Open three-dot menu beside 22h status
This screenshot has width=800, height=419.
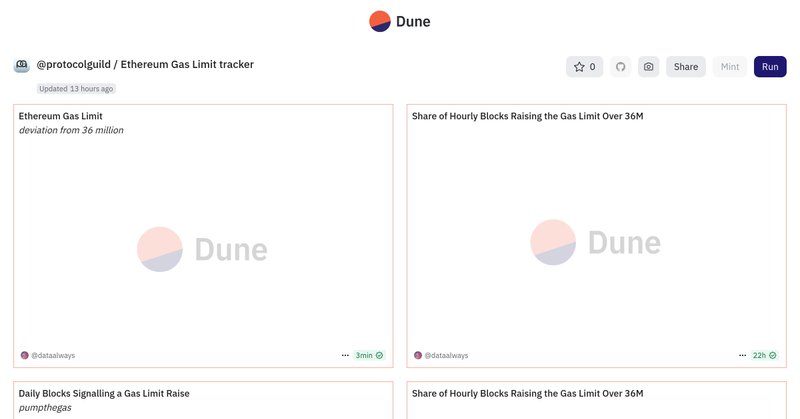[742, 355]
